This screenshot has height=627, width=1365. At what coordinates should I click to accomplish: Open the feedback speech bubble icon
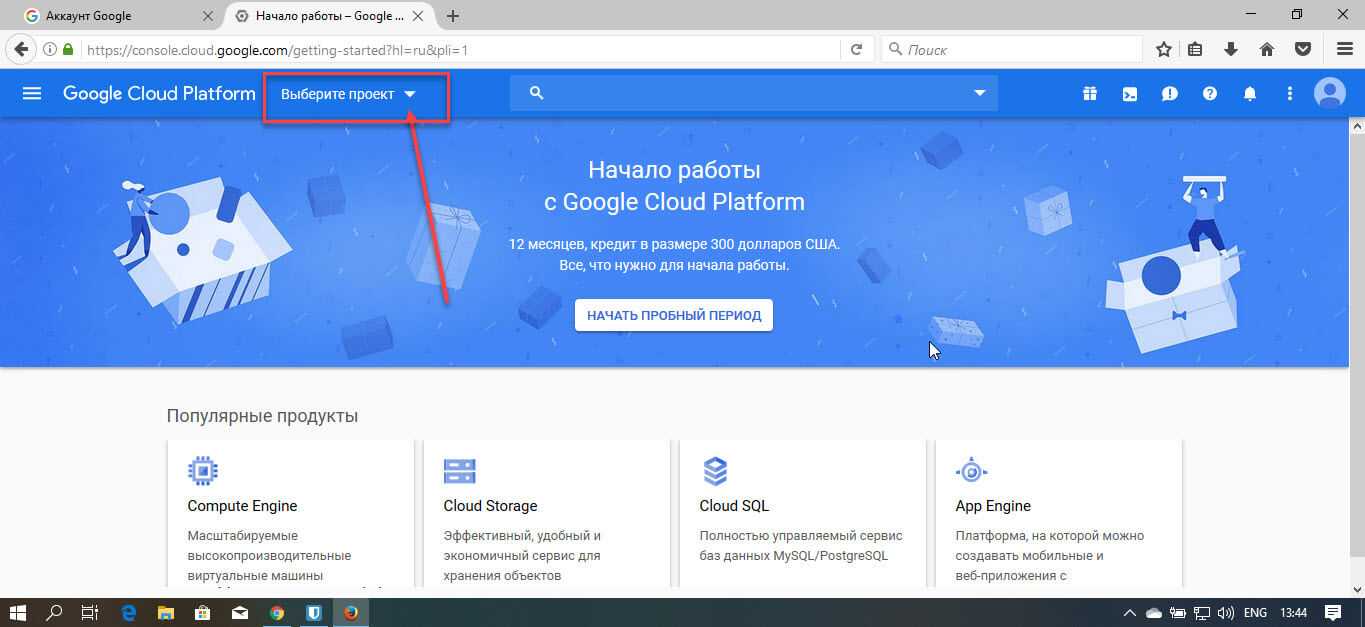tap(1169, 94)
